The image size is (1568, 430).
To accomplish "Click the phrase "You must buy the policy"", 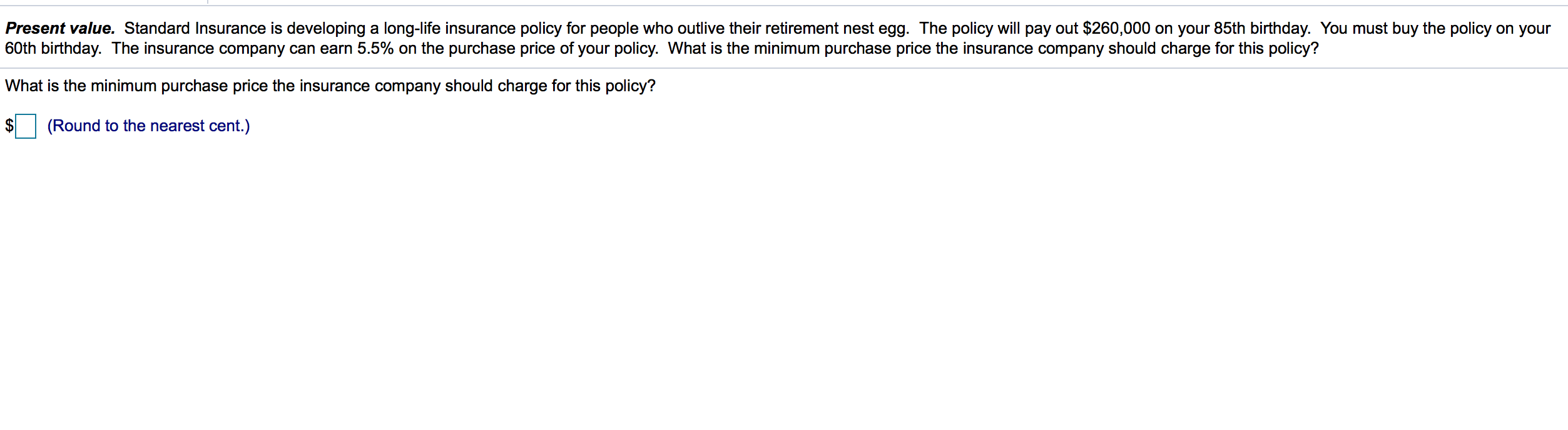I will (x=1406, y=29).
